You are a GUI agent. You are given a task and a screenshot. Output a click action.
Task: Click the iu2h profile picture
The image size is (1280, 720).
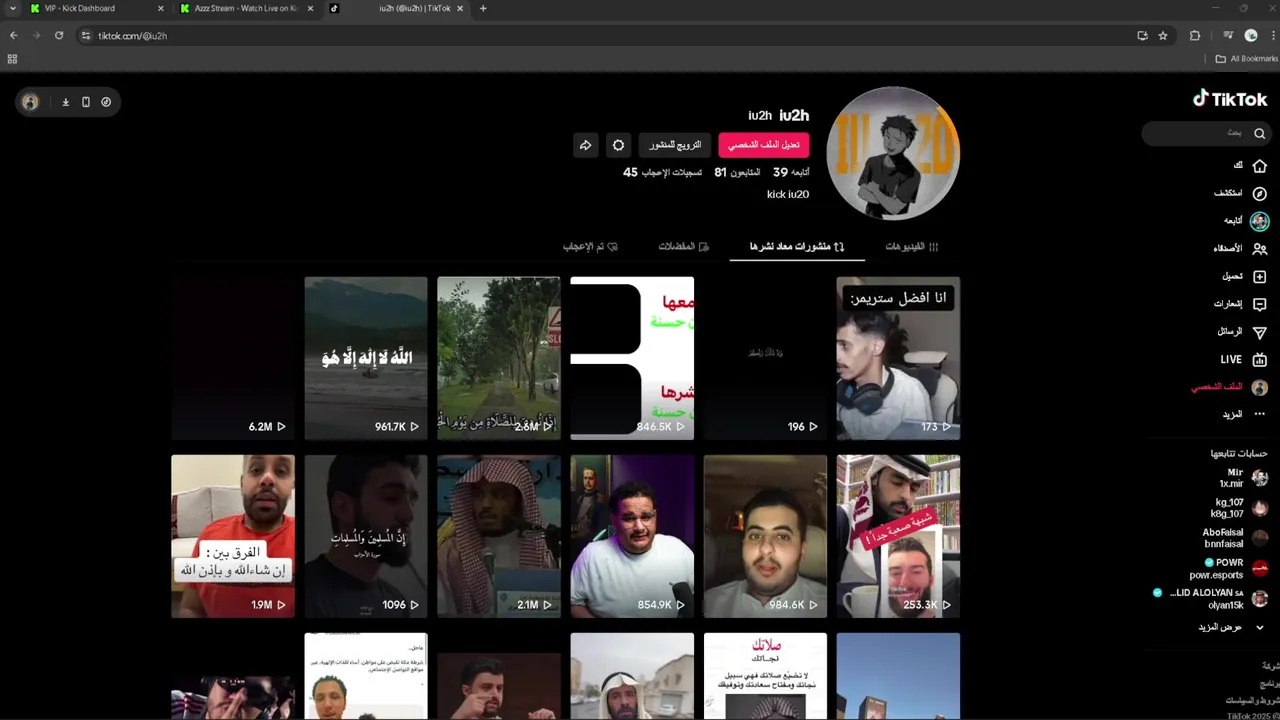893,153
